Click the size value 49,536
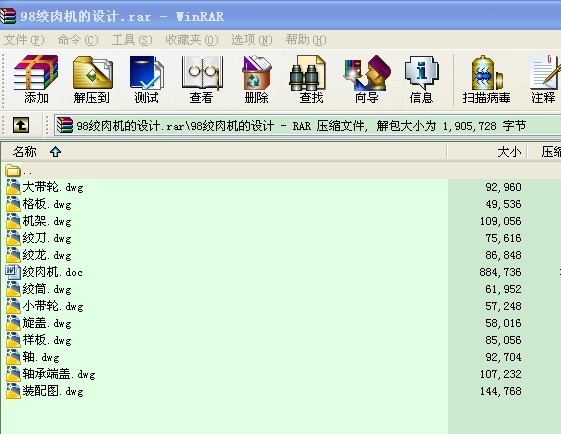The image size is (561, 434). click(503, 204)
